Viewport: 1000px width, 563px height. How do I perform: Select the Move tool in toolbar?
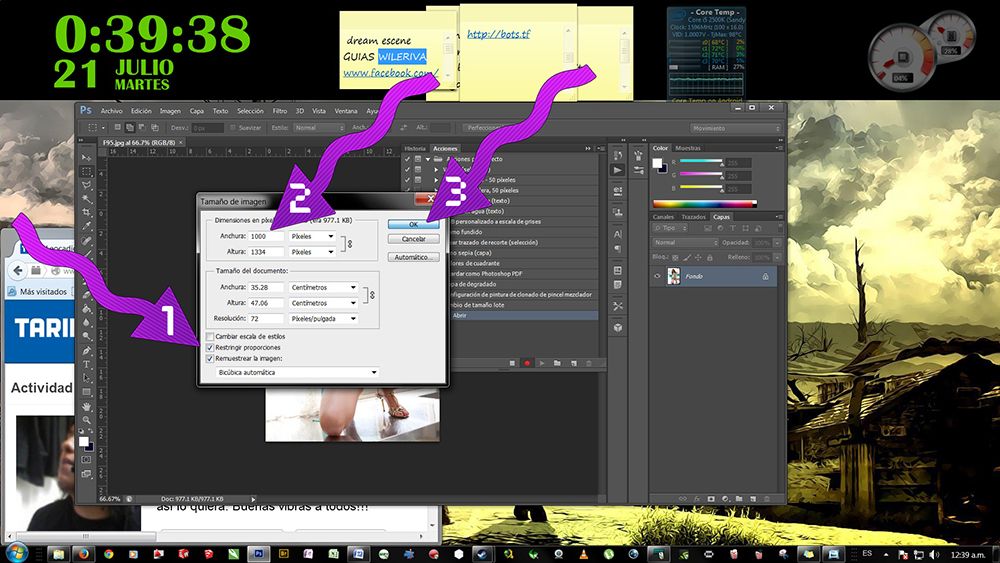[87, 157]
